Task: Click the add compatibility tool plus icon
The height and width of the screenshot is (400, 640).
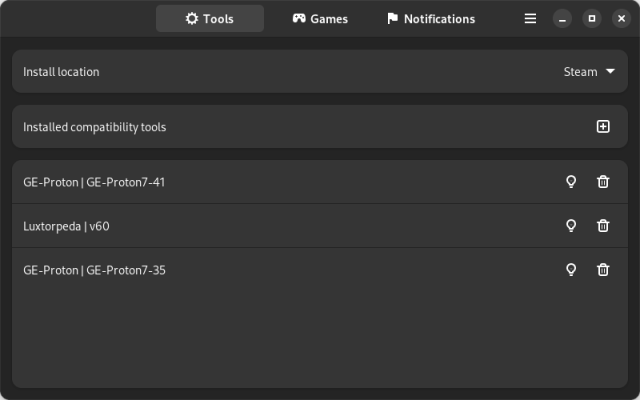Action: tap(603, 127)
